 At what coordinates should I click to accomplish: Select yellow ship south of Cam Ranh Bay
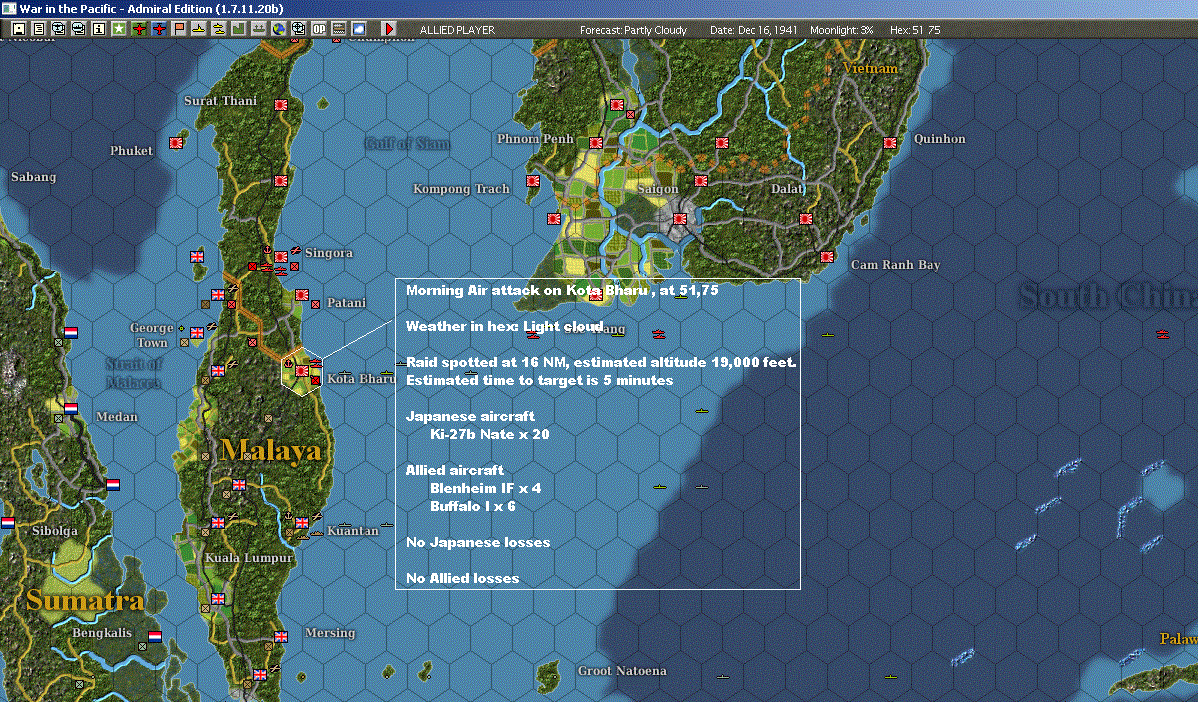point(827,335)
